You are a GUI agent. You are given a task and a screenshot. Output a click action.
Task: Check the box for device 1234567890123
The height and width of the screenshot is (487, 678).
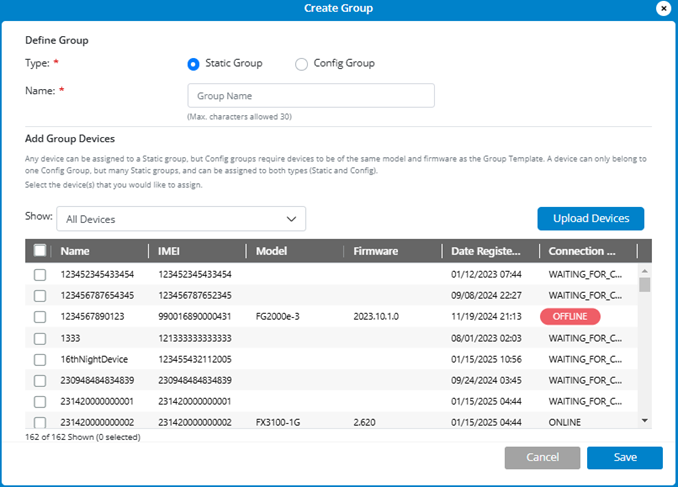pyautogui.click(x=40, y=316)
